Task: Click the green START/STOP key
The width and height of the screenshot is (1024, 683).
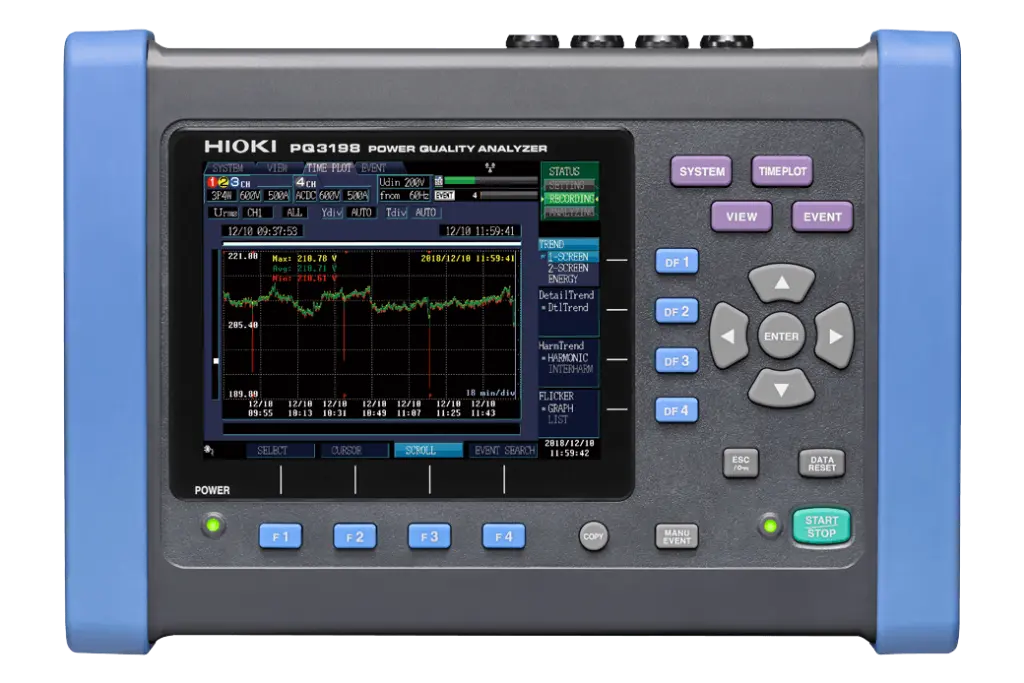Action: [x=822, y=526]
